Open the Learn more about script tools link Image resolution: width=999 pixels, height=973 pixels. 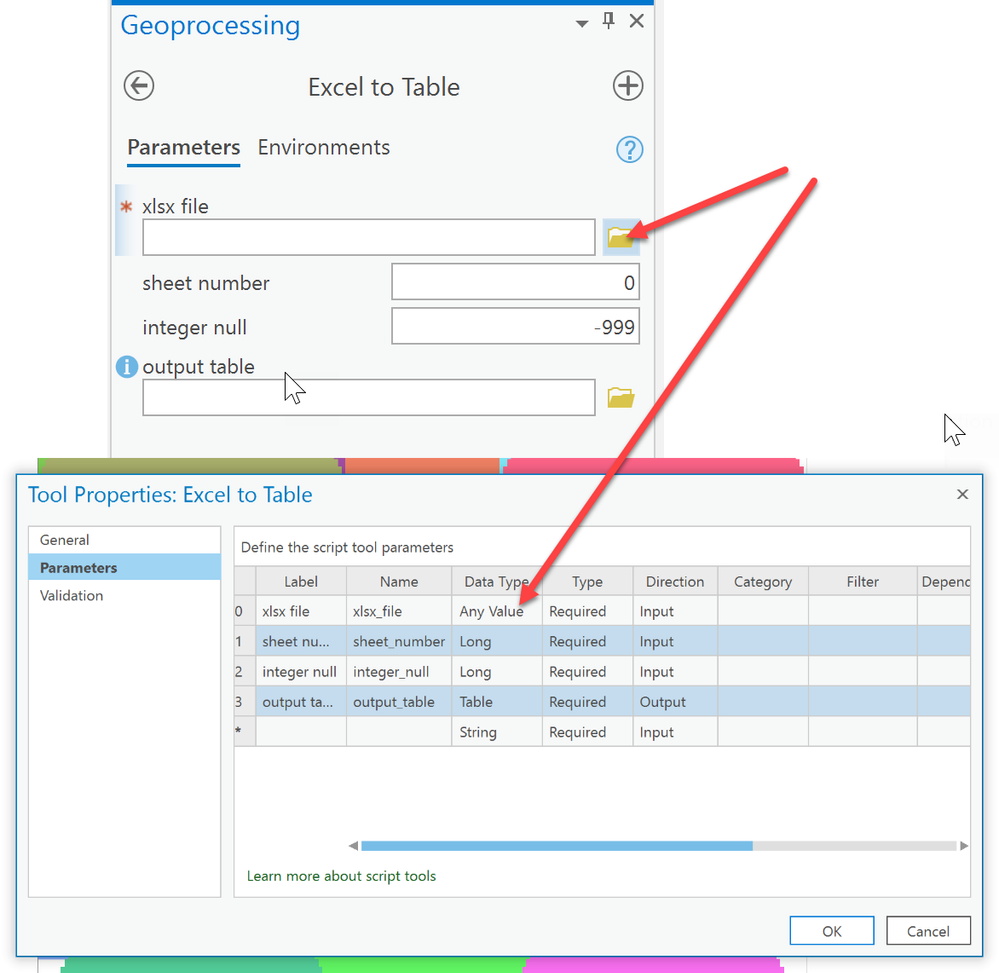click(341, 876)
